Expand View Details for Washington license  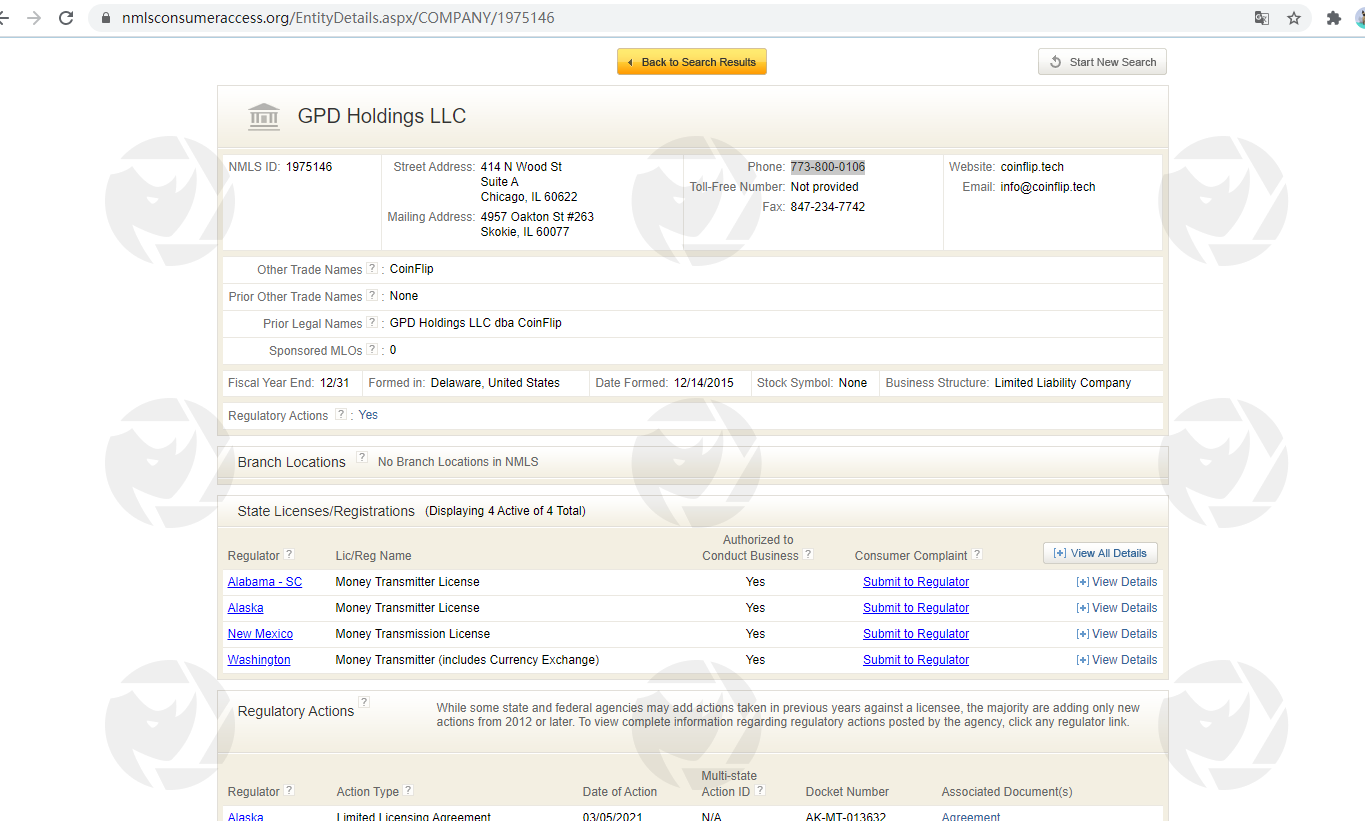click(x=1116, y=660)
